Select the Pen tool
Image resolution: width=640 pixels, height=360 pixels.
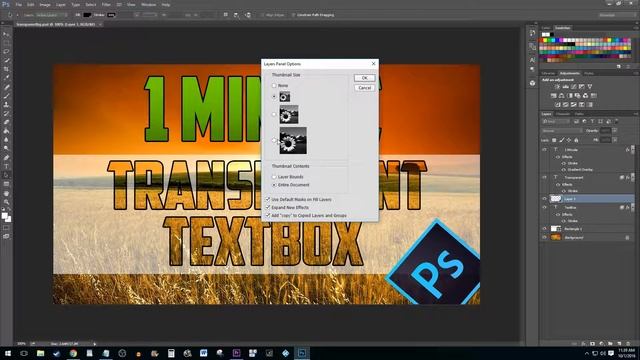tap(6, 158)
